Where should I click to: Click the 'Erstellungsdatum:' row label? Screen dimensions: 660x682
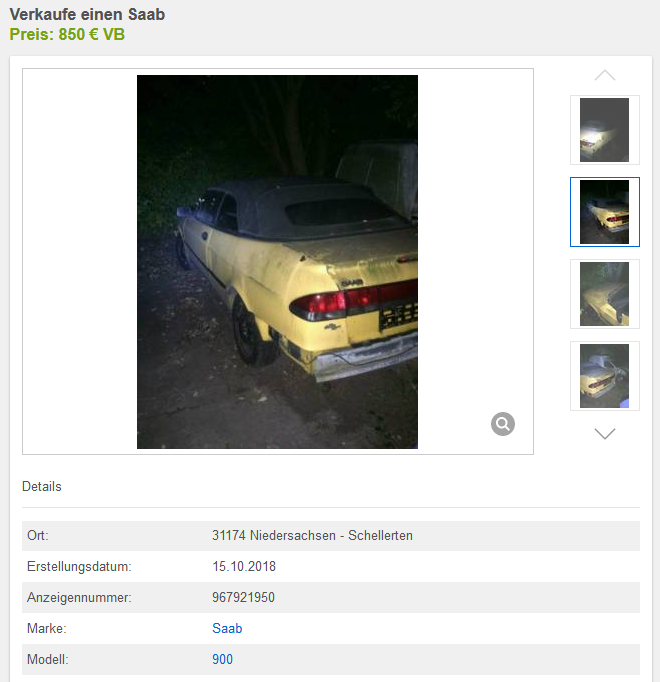coord(79,566)
